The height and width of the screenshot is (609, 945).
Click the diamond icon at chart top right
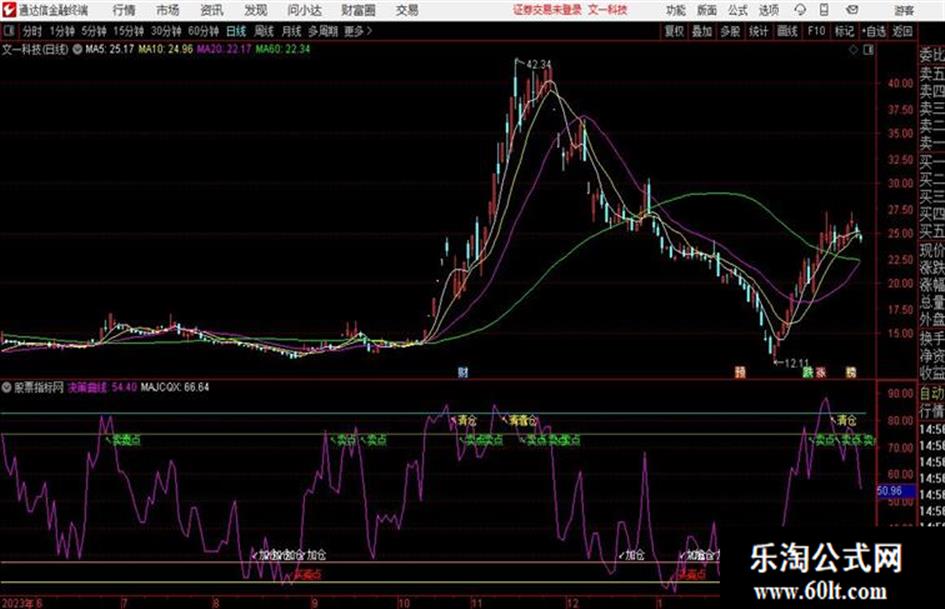[853, 50]
